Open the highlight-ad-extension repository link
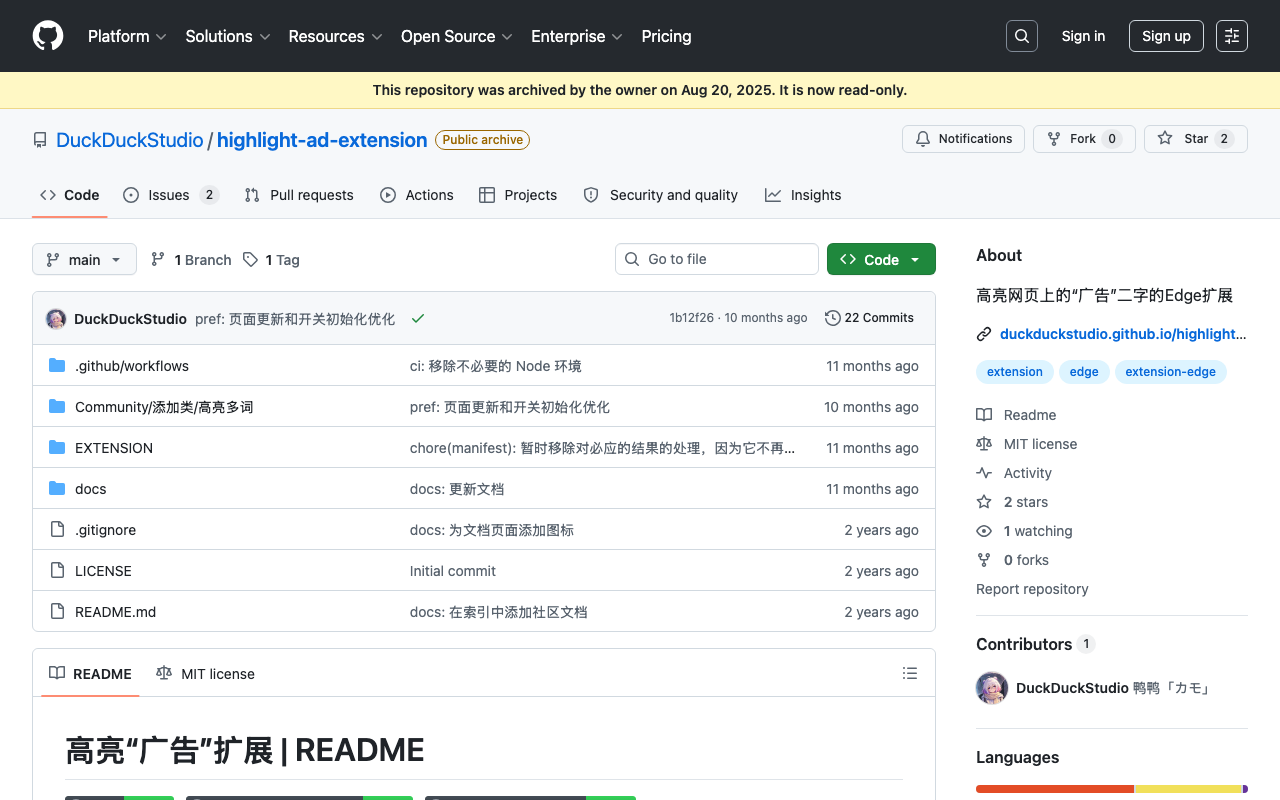 (x=322, y=140)
